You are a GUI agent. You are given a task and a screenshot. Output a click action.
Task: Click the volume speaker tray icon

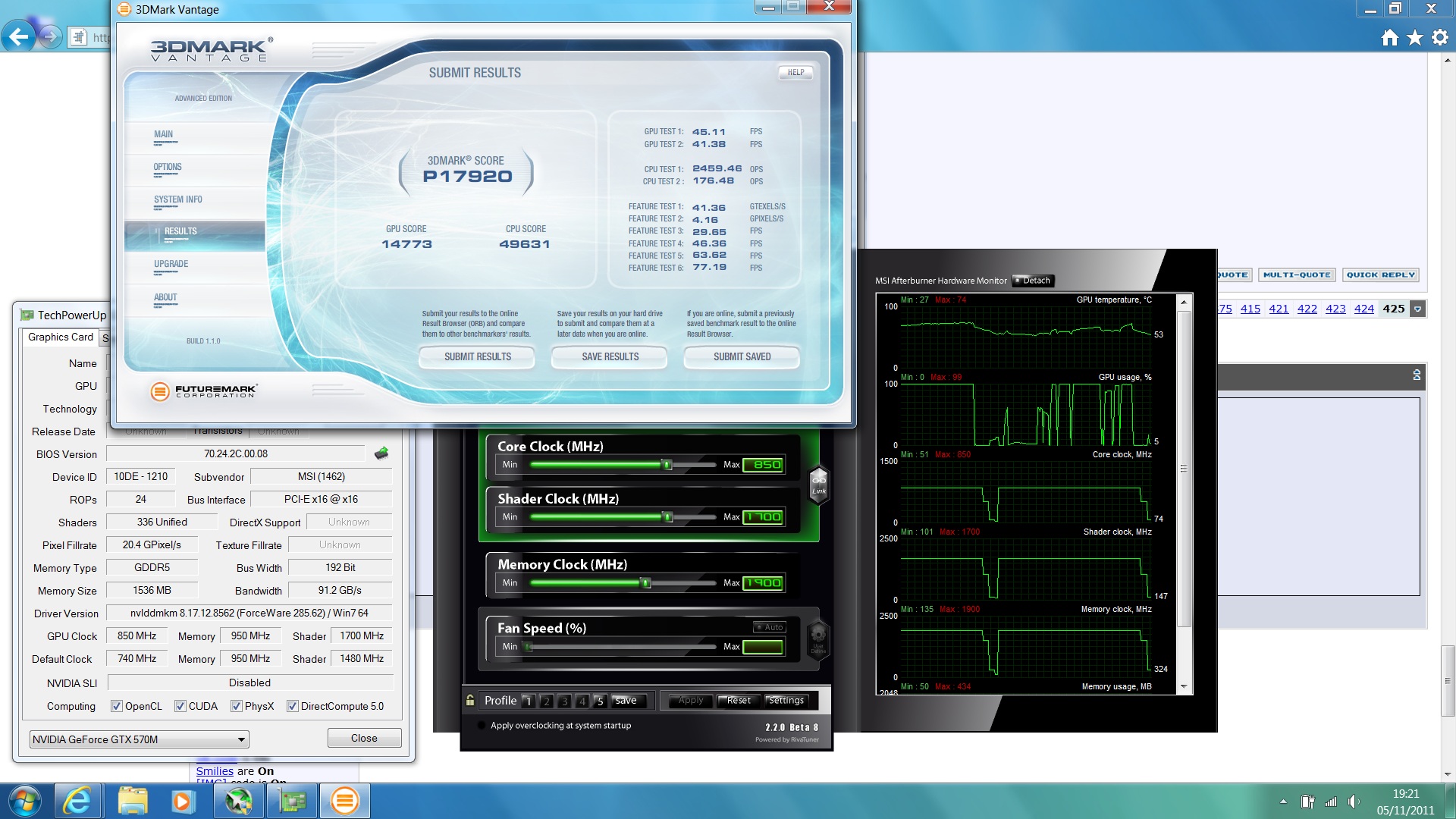pyautogui.click(x=1354, y=802)
